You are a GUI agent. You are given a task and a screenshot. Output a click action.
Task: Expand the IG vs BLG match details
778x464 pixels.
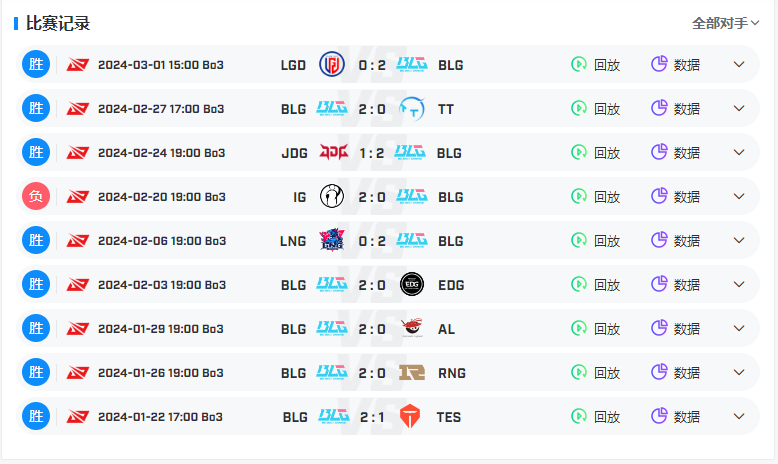[x=739, y=197]
